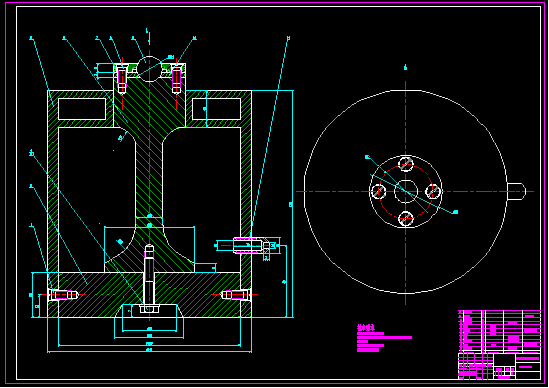The width and height of the screenshot is (549, 388).
Task: Select the large outer circle in right view
Action: (405, 192)
